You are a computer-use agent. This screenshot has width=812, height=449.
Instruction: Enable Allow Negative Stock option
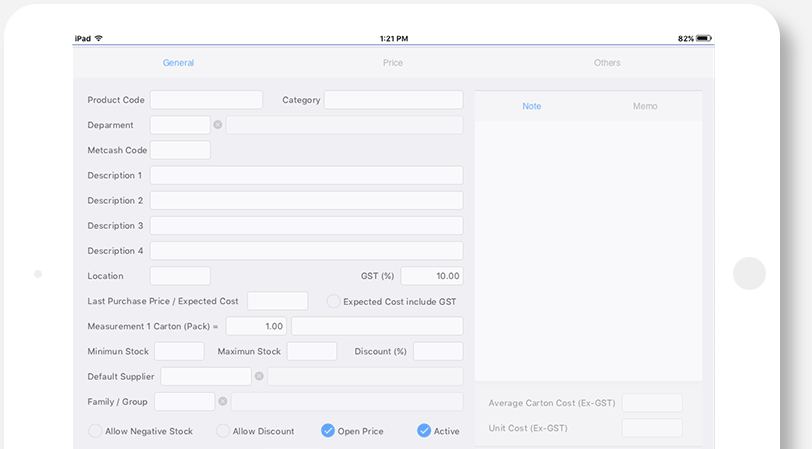[95, 431]
